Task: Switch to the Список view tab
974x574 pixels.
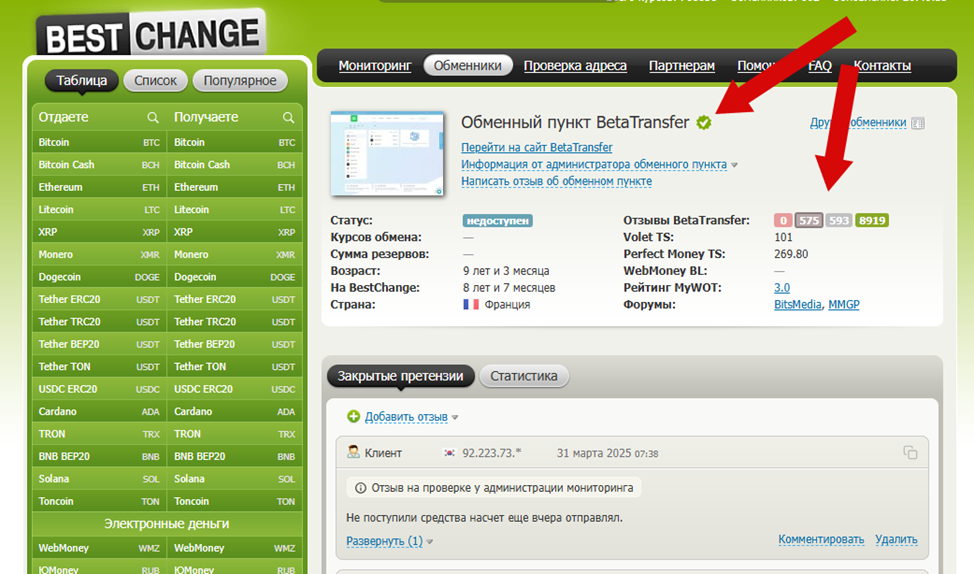Action: [x=155, y=80]
